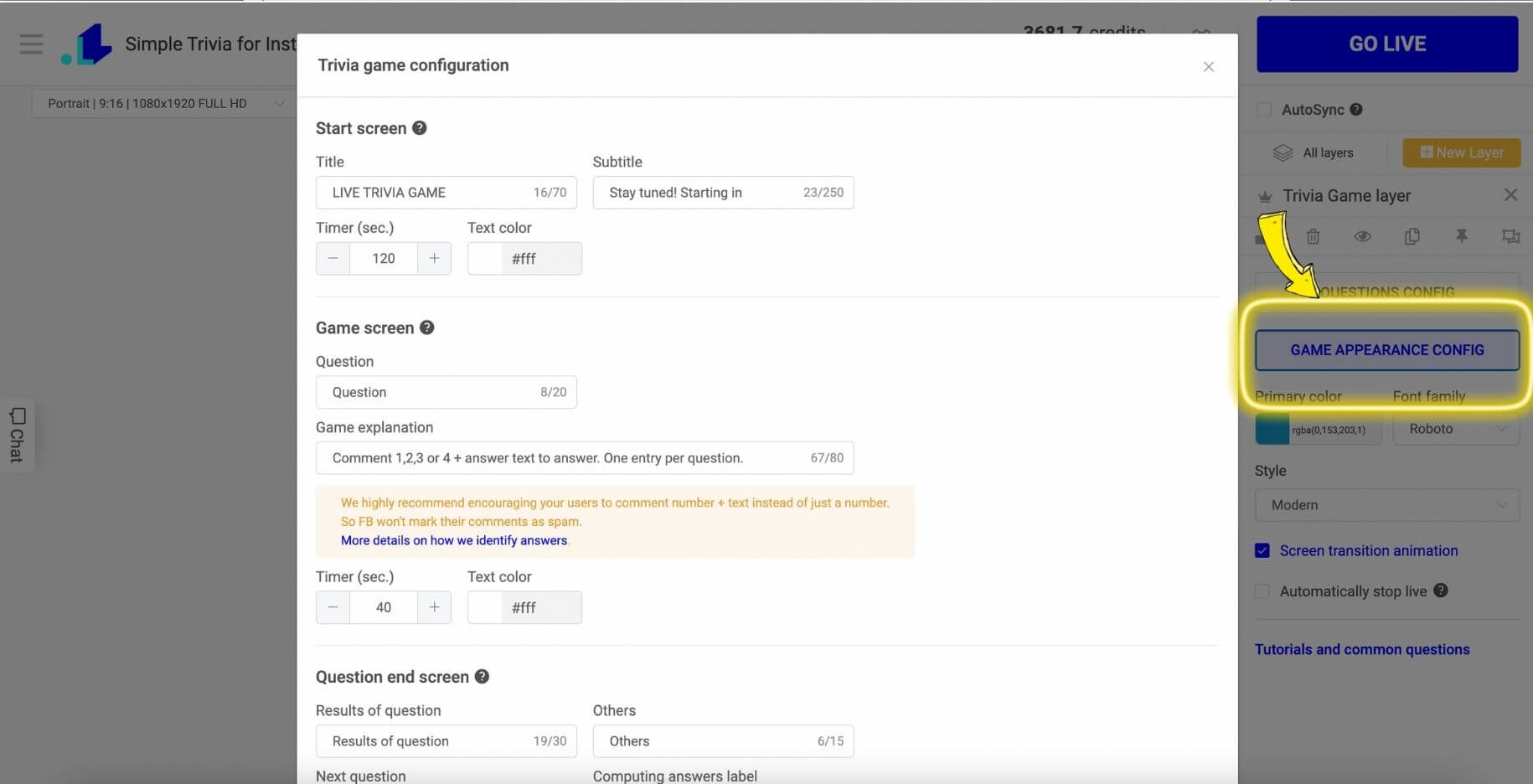The width and height of the screenshot is (1533, 784).
Task: Toggle Trivia Game layer visibility eye
Action: coord(1363,237)
